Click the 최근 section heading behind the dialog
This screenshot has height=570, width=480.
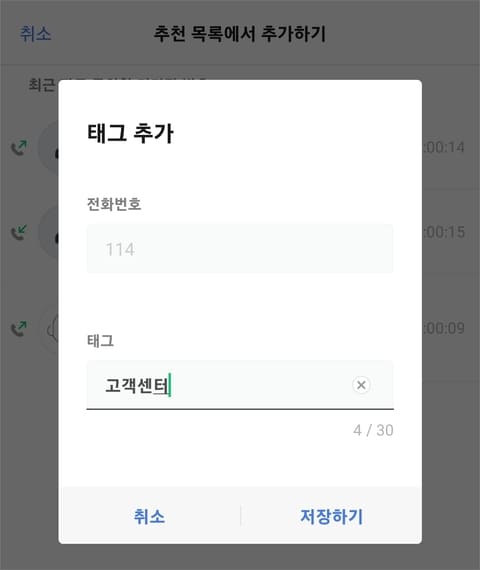(x=42, y=85)
